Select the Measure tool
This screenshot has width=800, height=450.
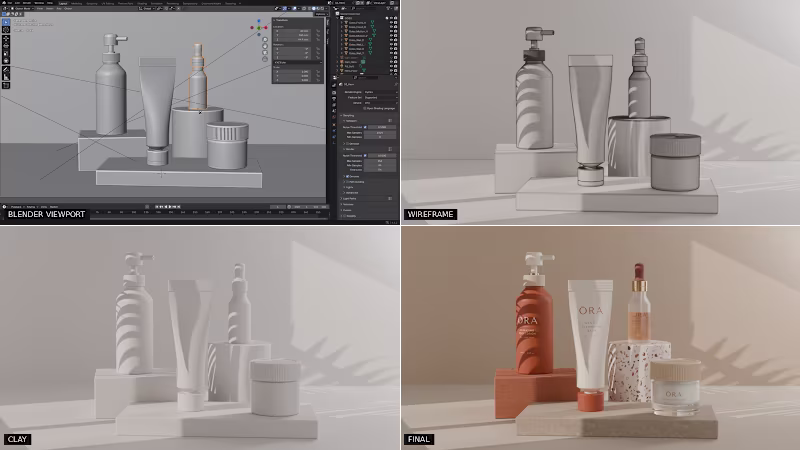[6, 77]
